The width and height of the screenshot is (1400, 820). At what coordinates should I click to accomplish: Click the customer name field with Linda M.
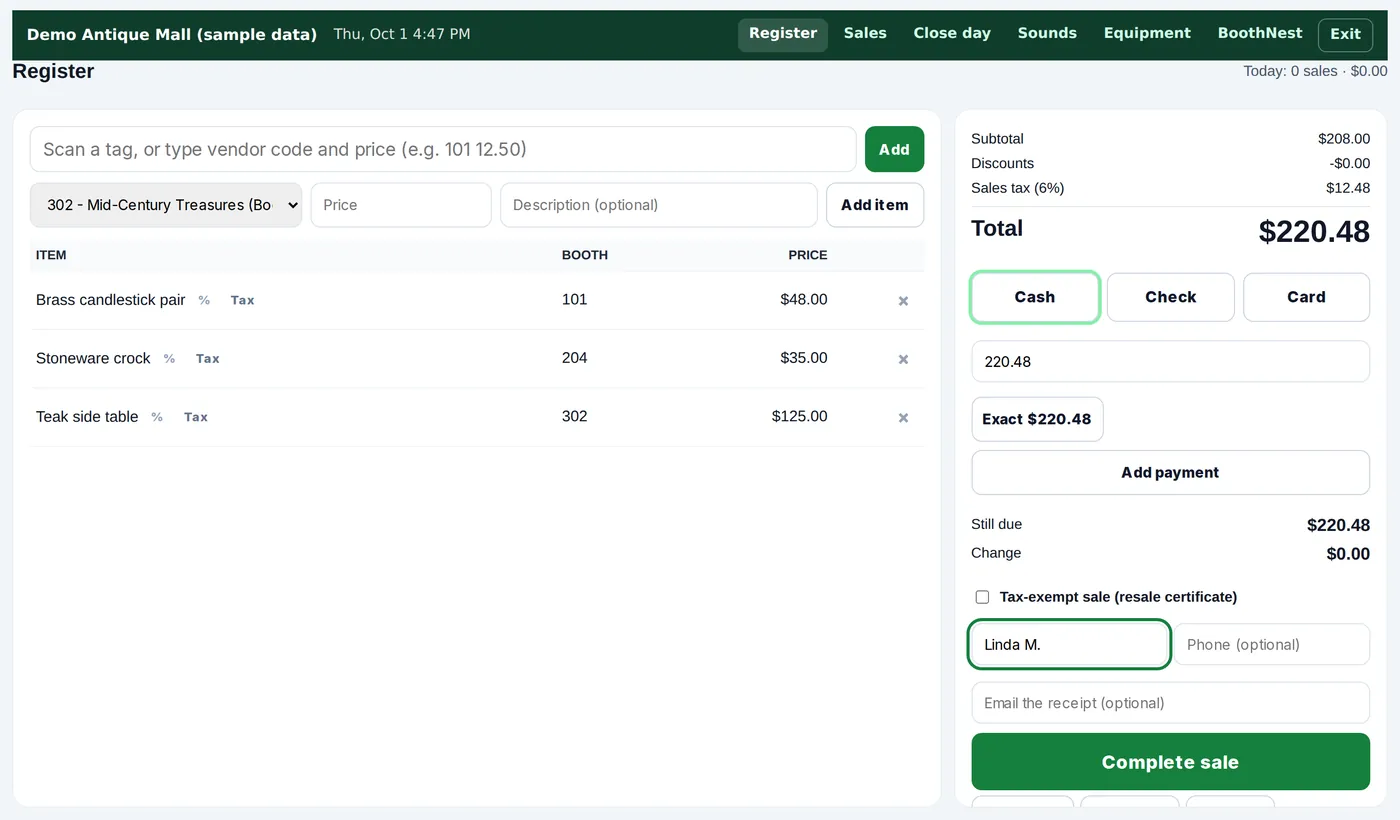click(1069, 645)
